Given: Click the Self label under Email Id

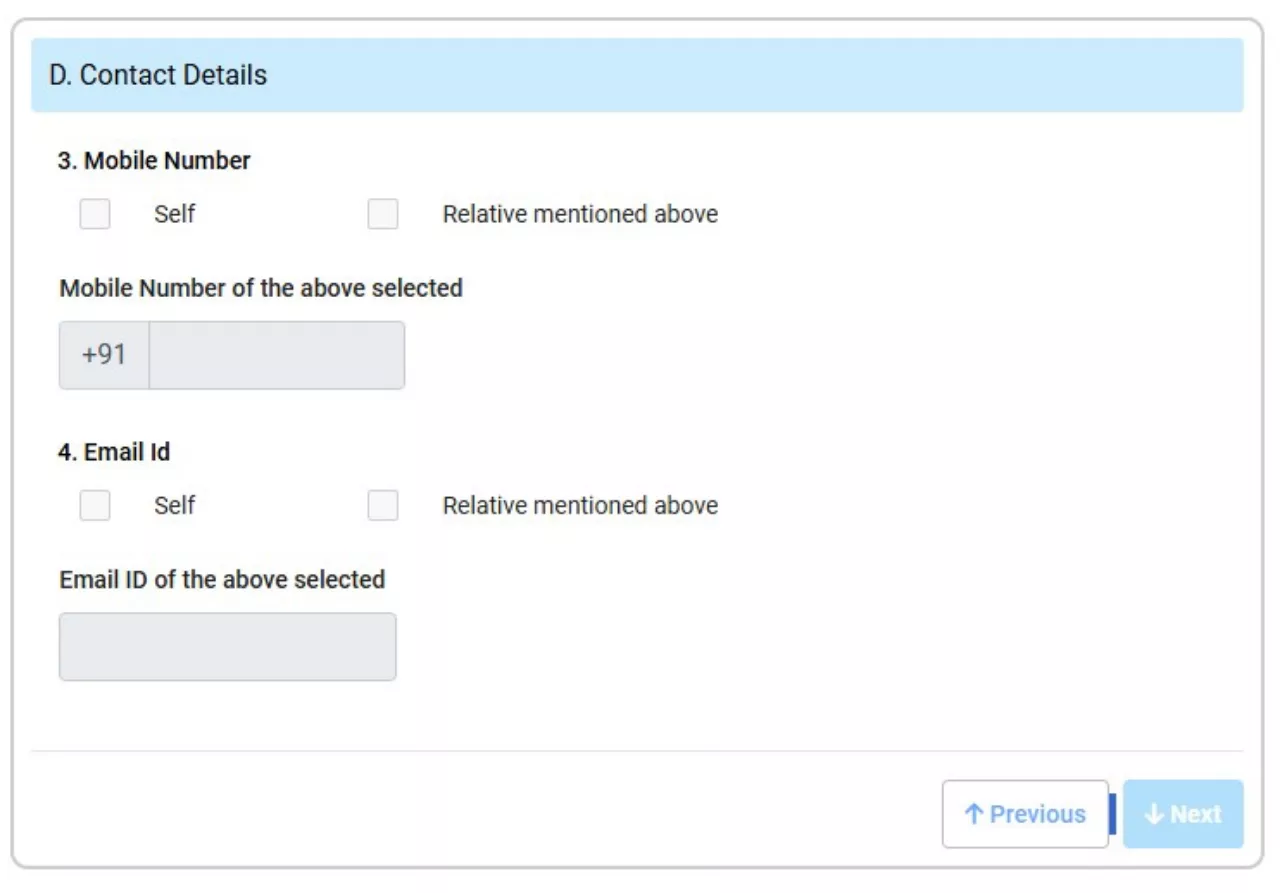Looking at the screenshot, I should pyautogui.click(x=175, y=506).
